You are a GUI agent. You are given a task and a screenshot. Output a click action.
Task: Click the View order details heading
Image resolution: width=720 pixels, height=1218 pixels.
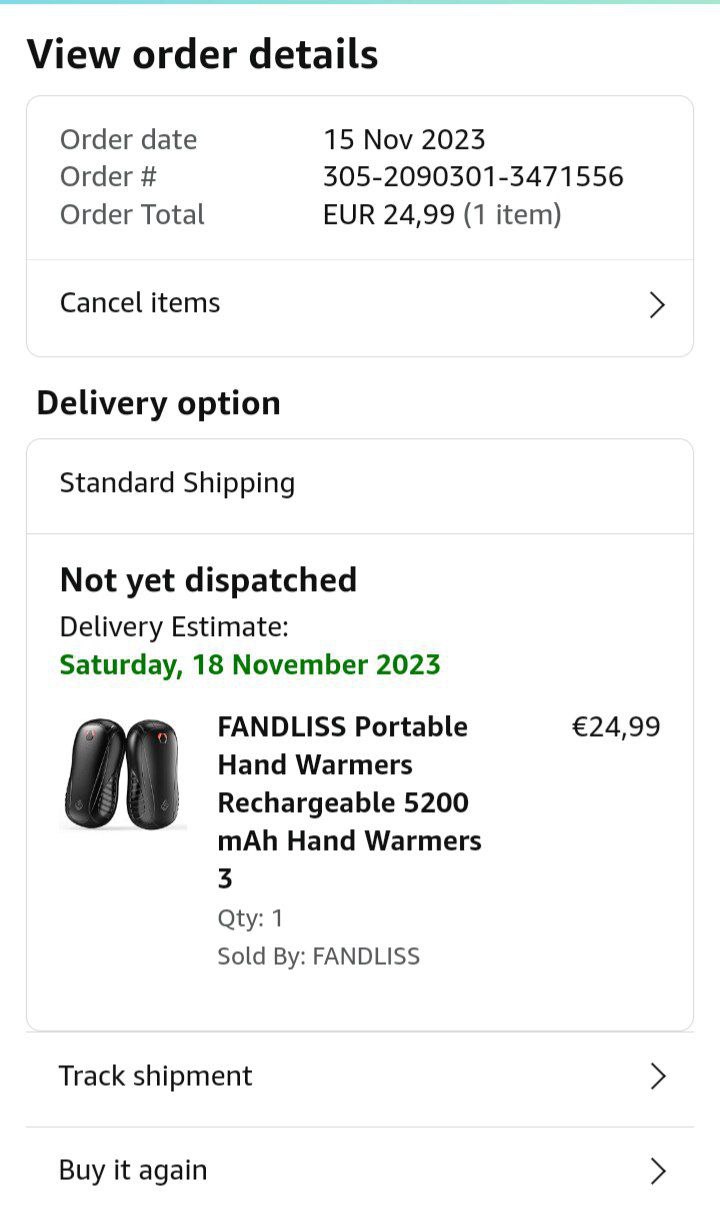point(202,54)
